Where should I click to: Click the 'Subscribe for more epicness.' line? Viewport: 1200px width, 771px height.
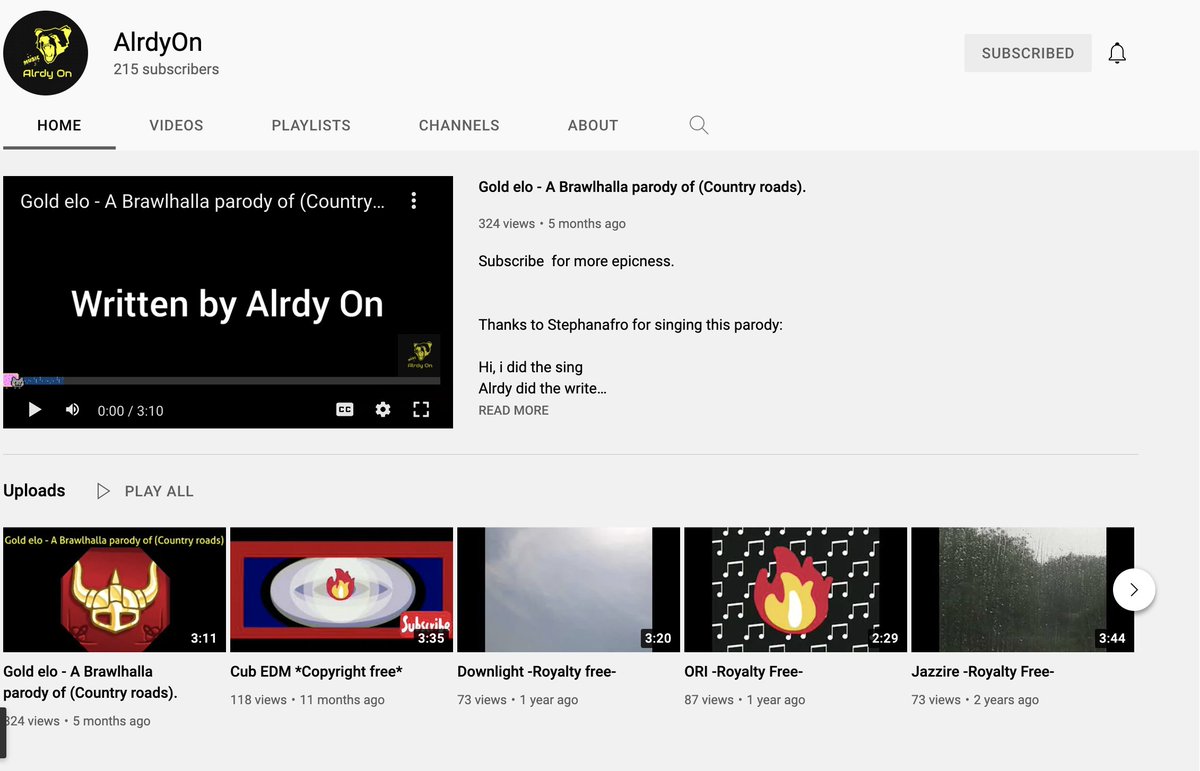coord(576,261)
